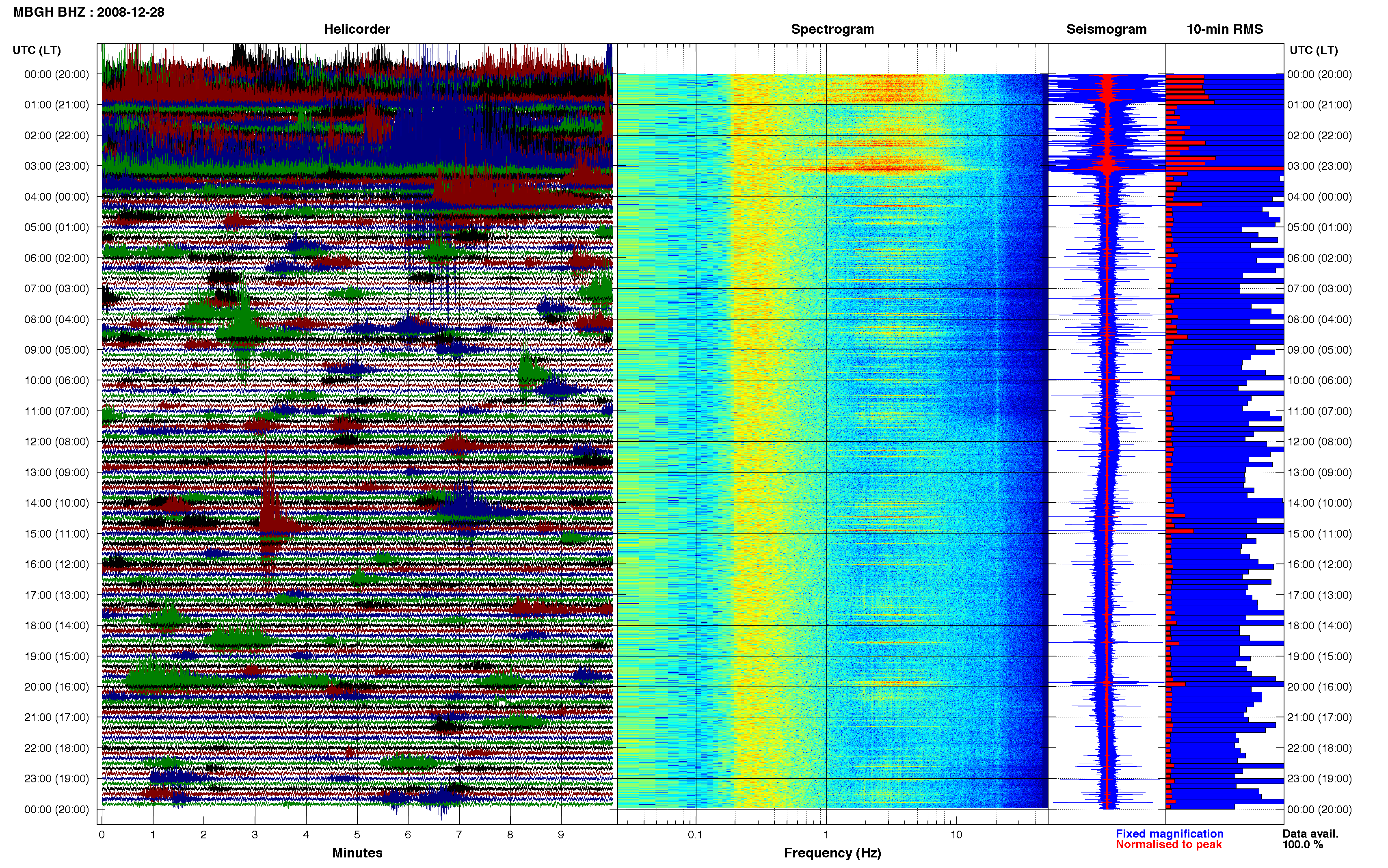Click right time label '05:00 (01:00)'
The height and width of the screenshot is (868, 1388).
1319,227
